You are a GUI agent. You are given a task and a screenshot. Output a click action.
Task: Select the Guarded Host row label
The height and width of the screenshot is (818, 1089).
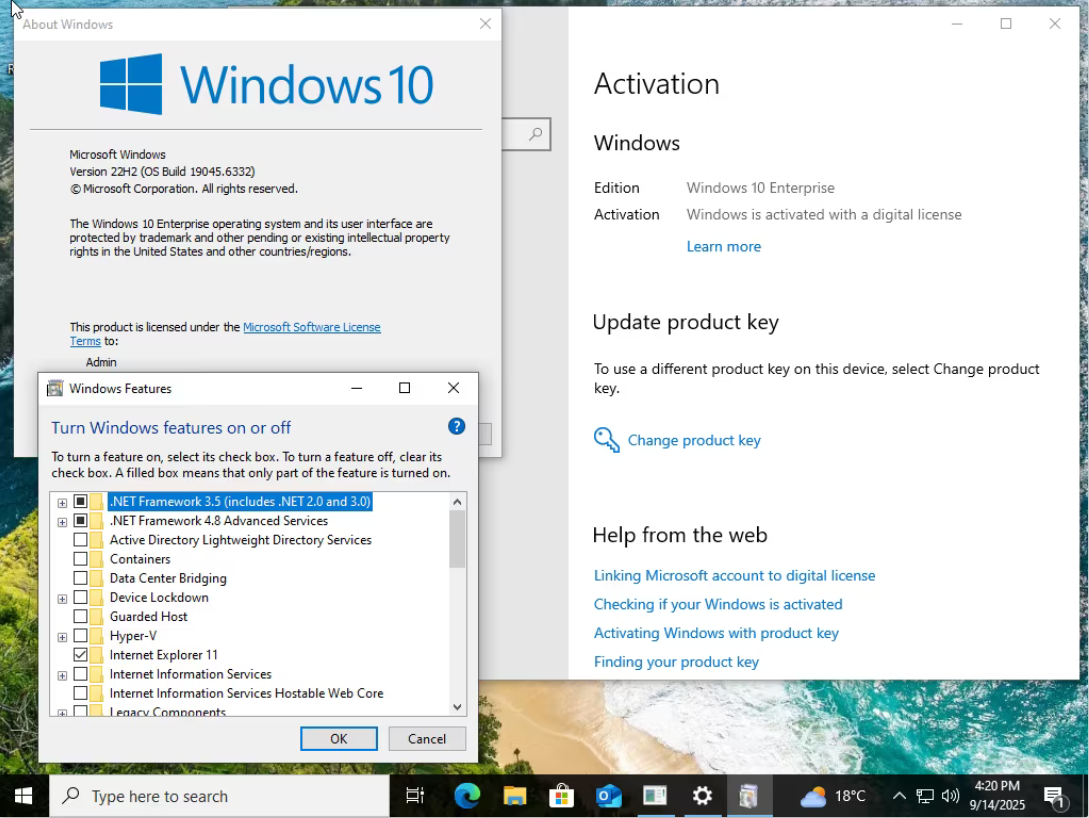(x=149, y=617)
